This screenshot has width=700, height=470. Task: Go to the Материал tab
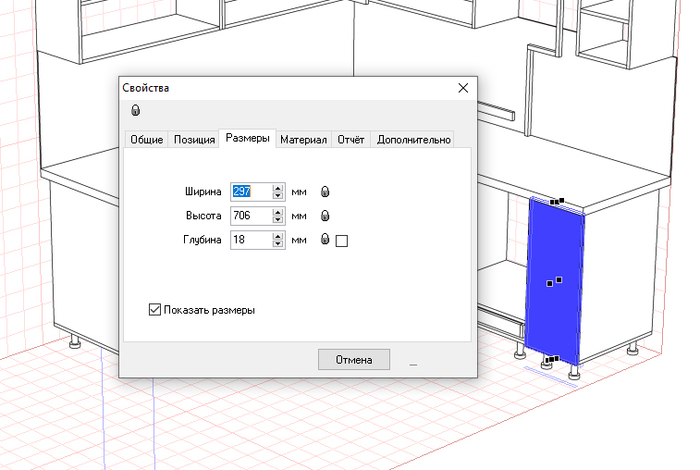(x=303, y=140)
